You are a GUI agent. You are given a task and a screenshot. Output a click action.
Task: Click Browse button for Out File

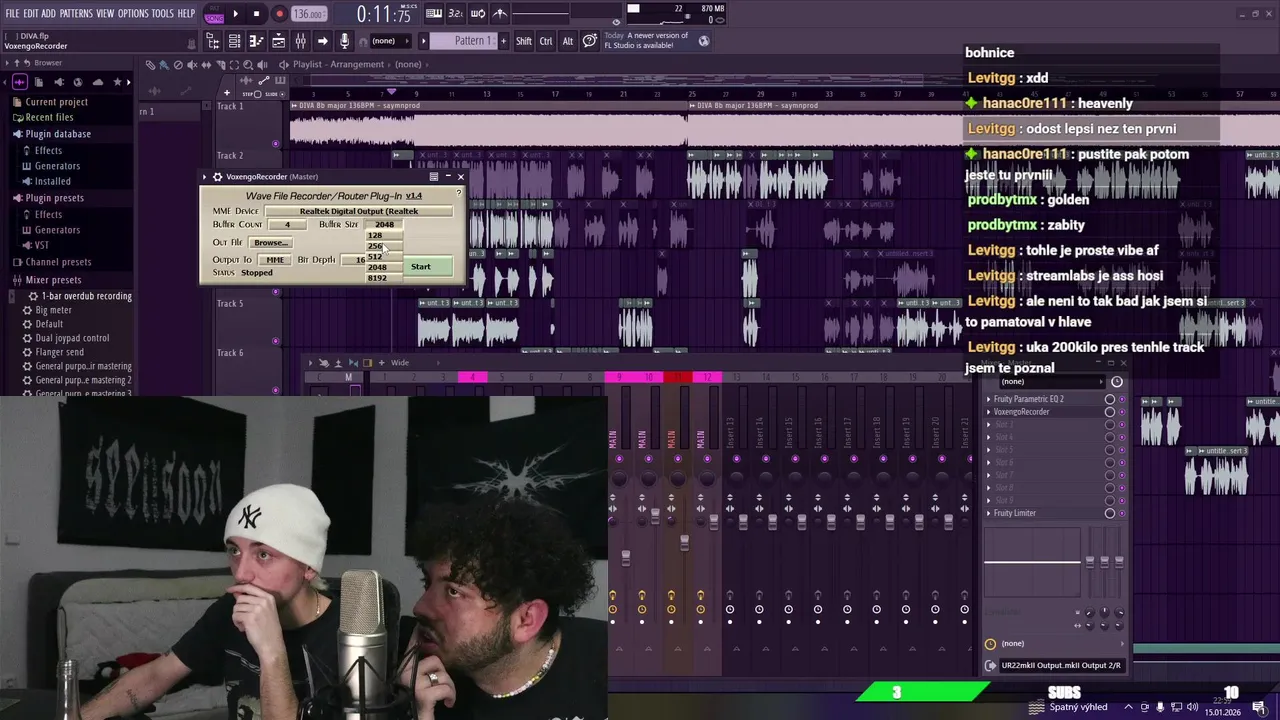pos(270,243)
